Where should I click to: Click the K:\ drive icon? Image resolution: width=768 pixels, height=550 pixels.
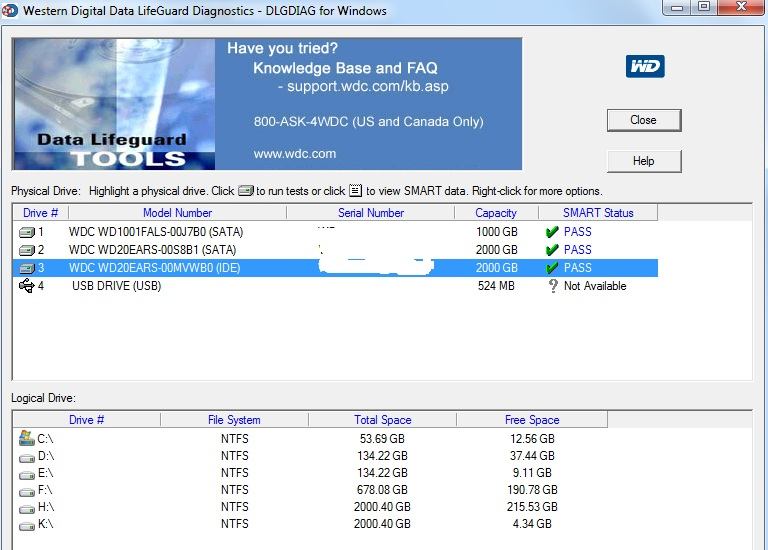26,526
